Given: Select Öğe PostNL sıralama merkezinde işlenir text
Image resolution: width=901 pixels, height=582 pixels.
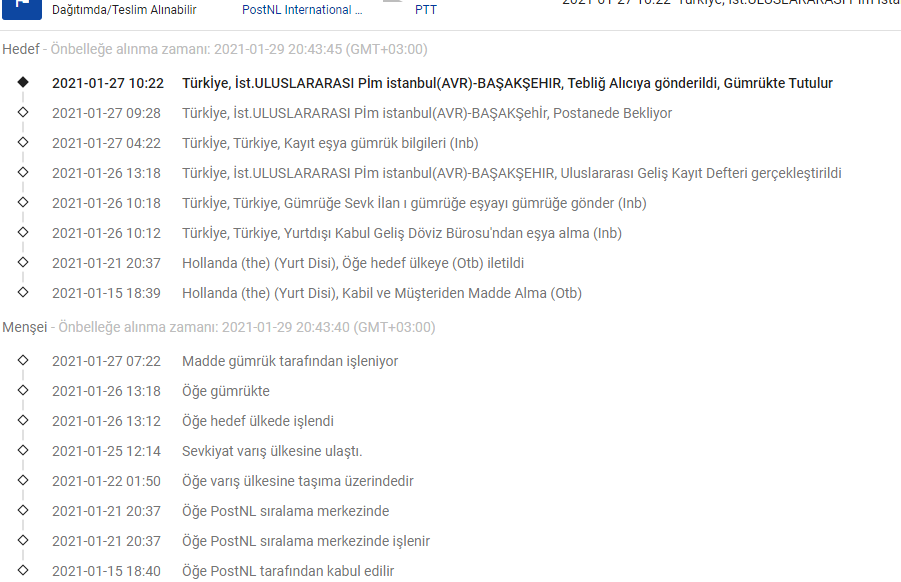Looking at the screenshot, I should click(306, 541).
